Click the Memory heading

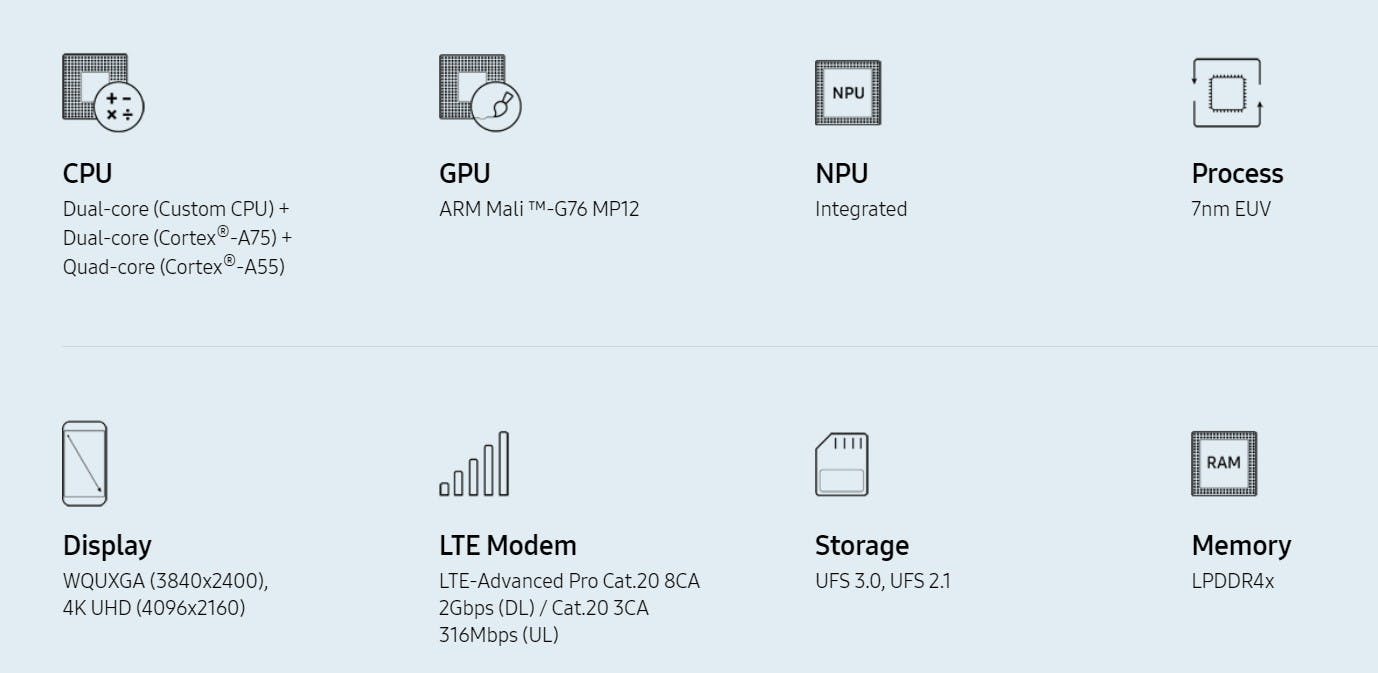pos(1241,546)
